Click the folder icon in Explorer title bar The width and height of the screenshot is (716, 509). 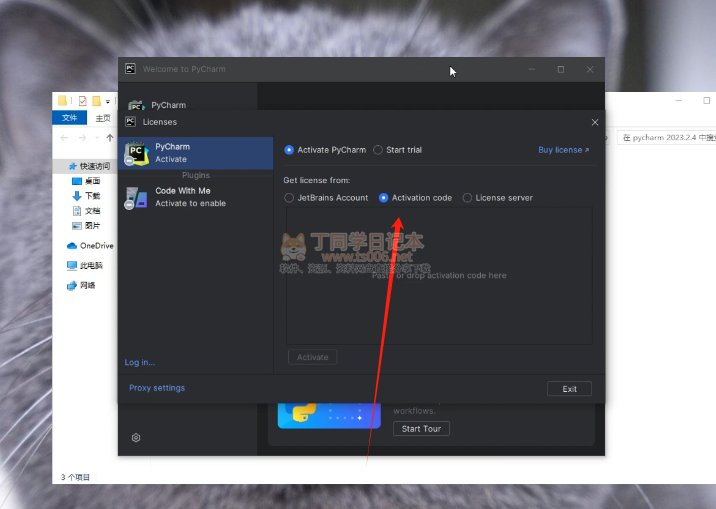(x=63, y=100)
